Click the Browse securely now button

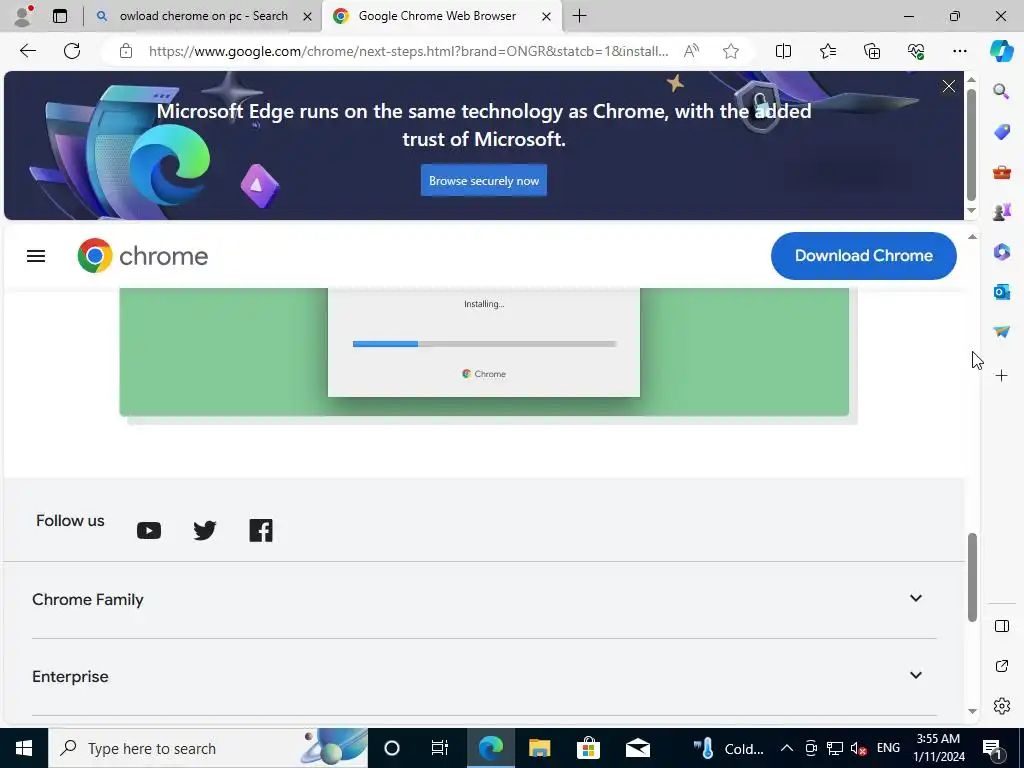pyautogui.click(x=484, y=181)
